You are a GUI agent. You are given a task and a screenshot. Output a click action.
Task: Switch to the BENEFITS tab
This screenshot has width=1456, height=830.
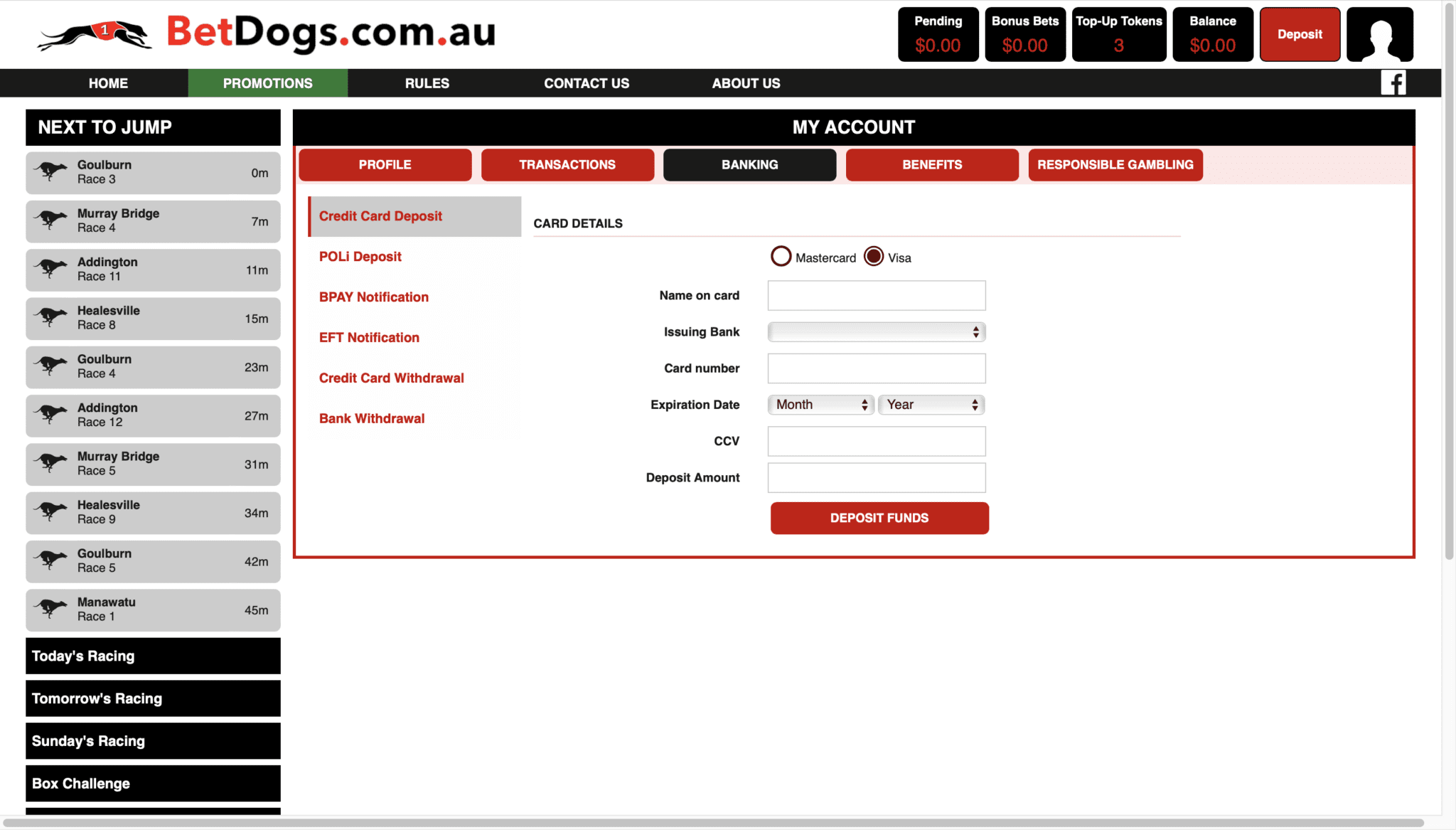pos(932,165)
